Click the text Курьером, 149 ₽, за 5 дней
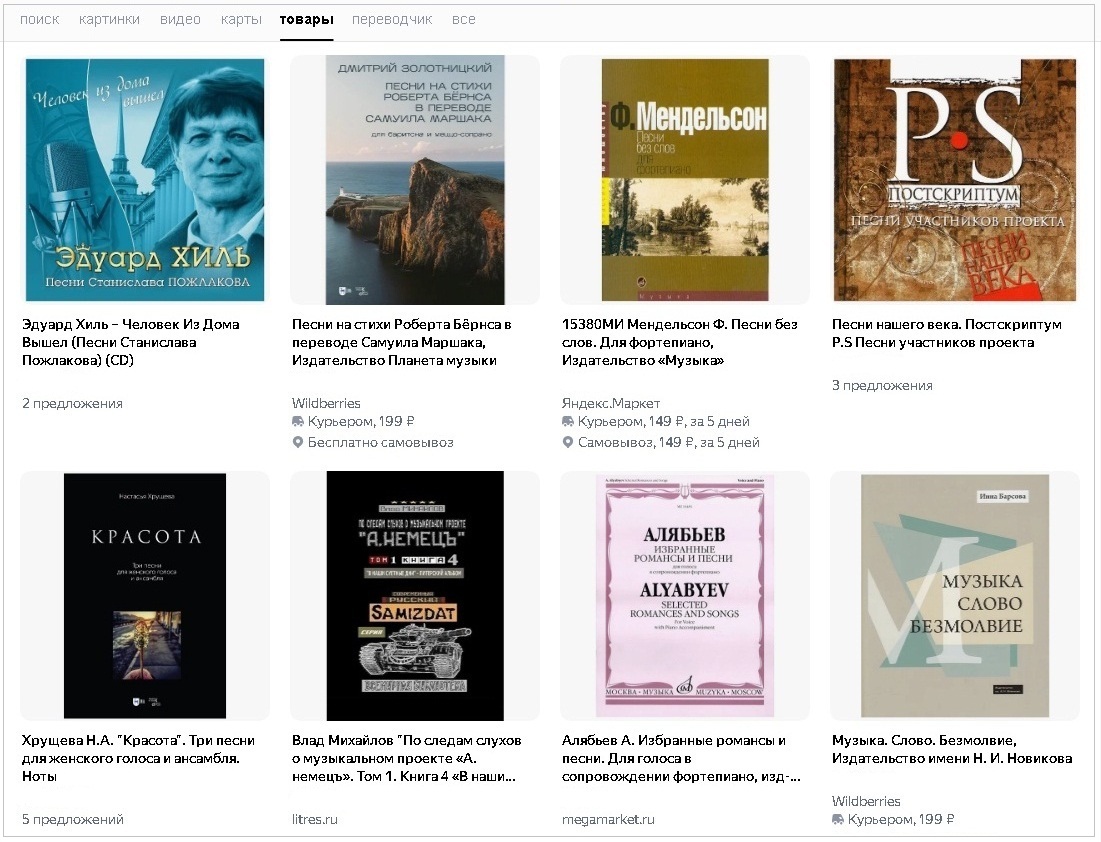This screenshot has width=1101, height=842. [x=664, y=421]
